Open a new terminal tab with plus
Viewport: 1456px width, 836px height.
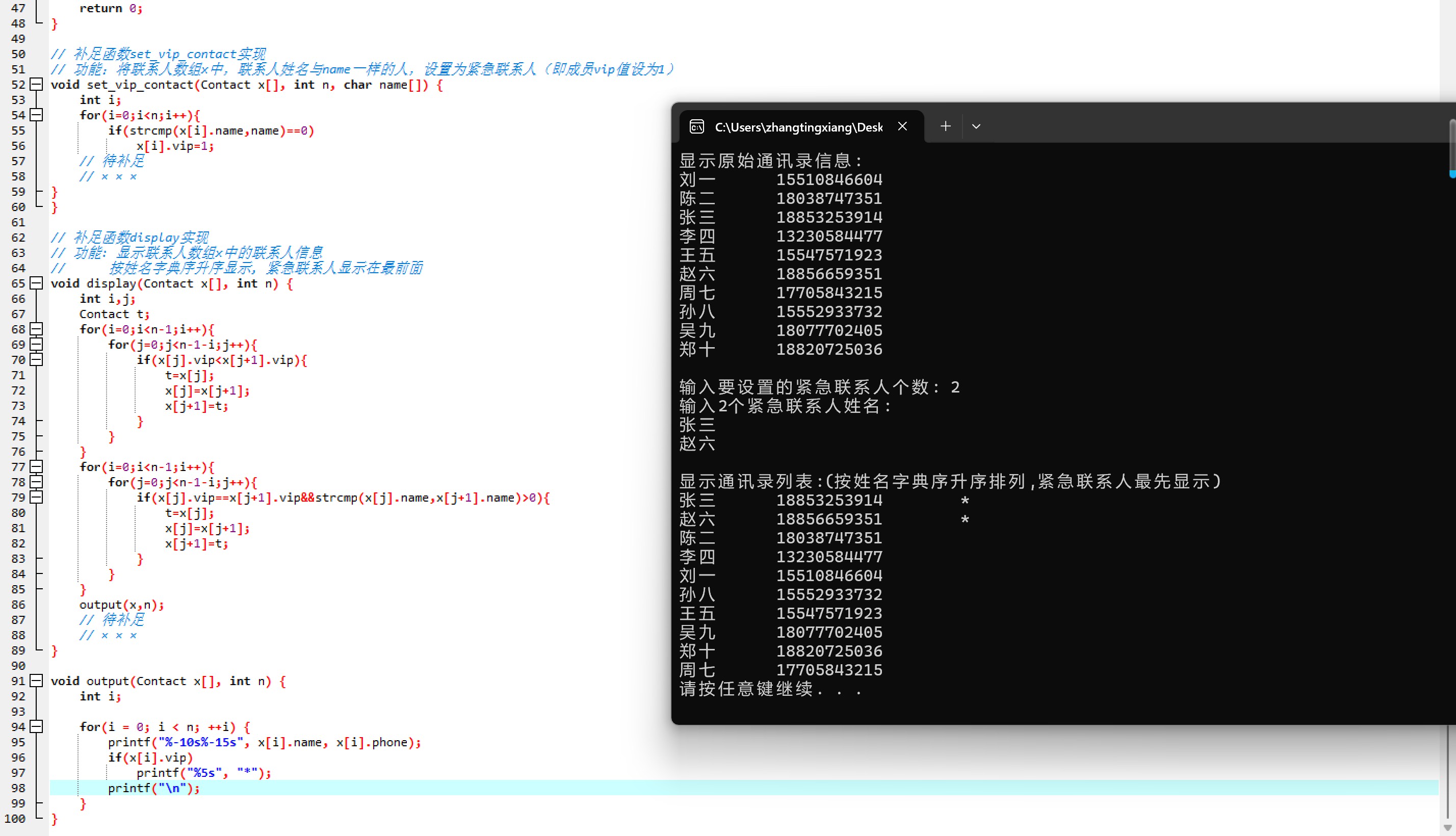pyautogui.click(x=946, y=126)
